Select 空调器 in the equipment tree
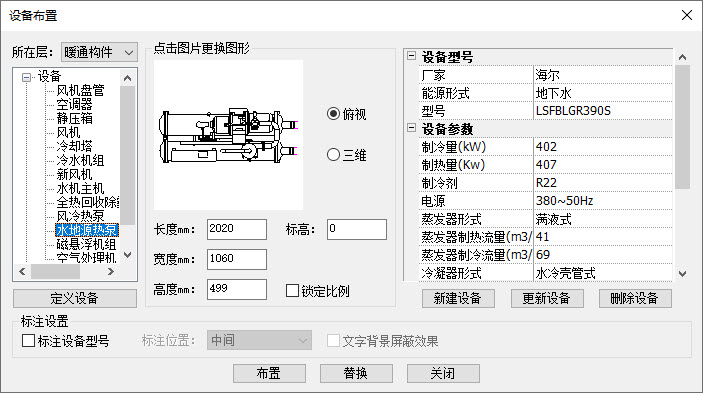 pos(74,104)
